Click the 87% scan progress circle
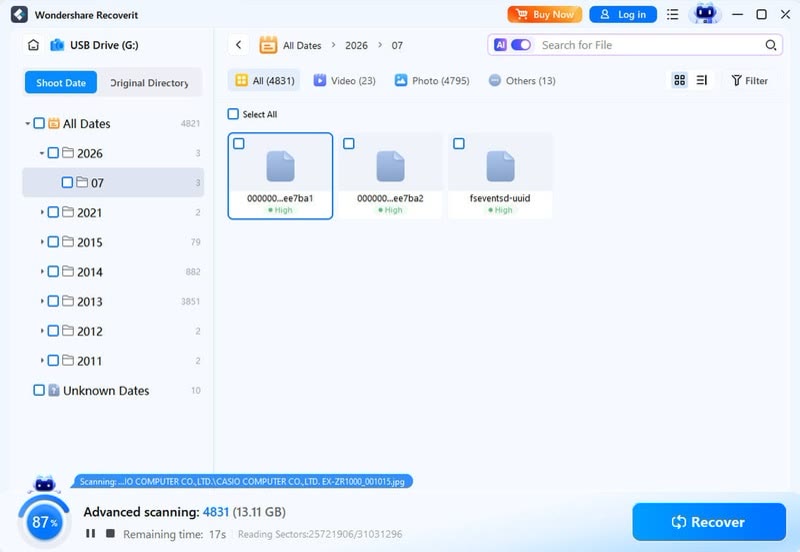This screenshot has width=800, height=552. click(x=44, y=521)
